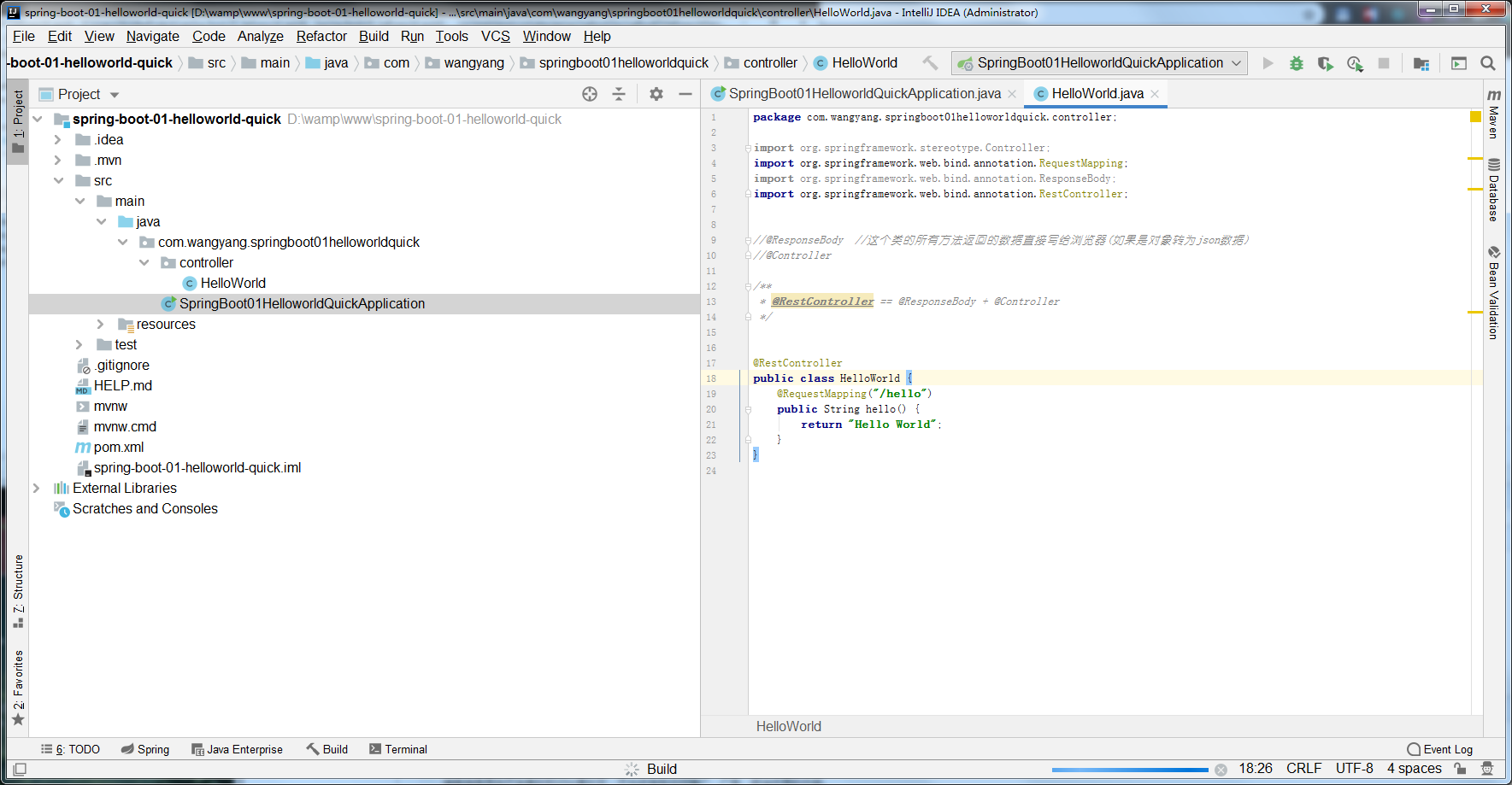Open the Event Log button
The height and width of the screenshot is (785, 1512).
tap(1440, 749)
